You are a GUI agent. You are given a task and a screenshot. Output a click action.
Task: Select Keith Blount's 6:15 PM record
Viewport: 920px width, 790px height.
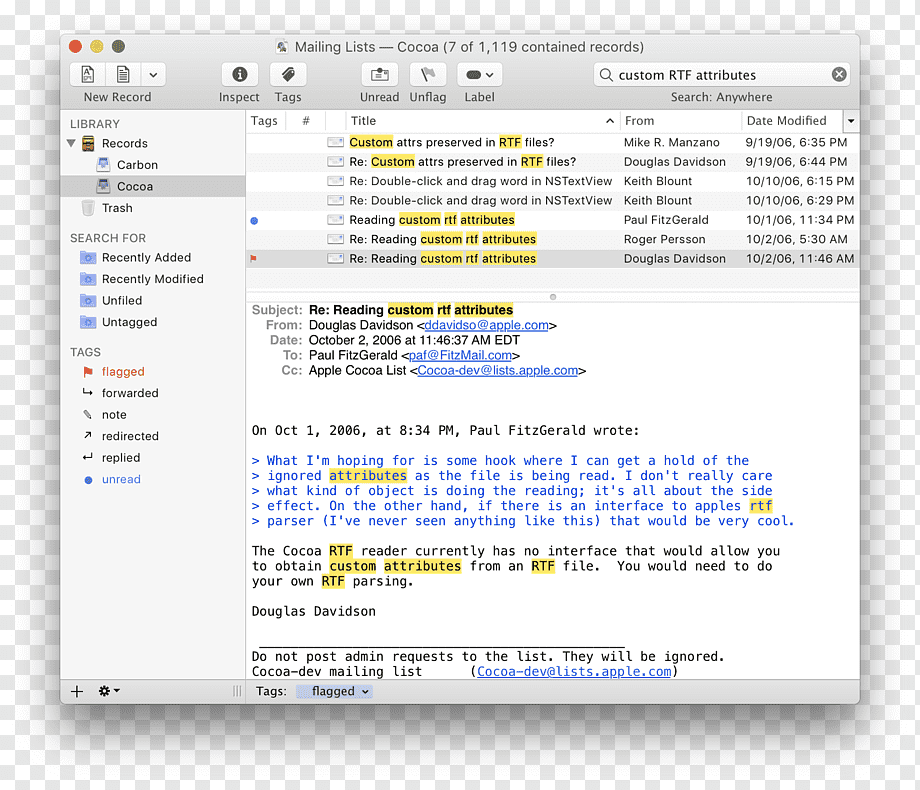point(553,181)
